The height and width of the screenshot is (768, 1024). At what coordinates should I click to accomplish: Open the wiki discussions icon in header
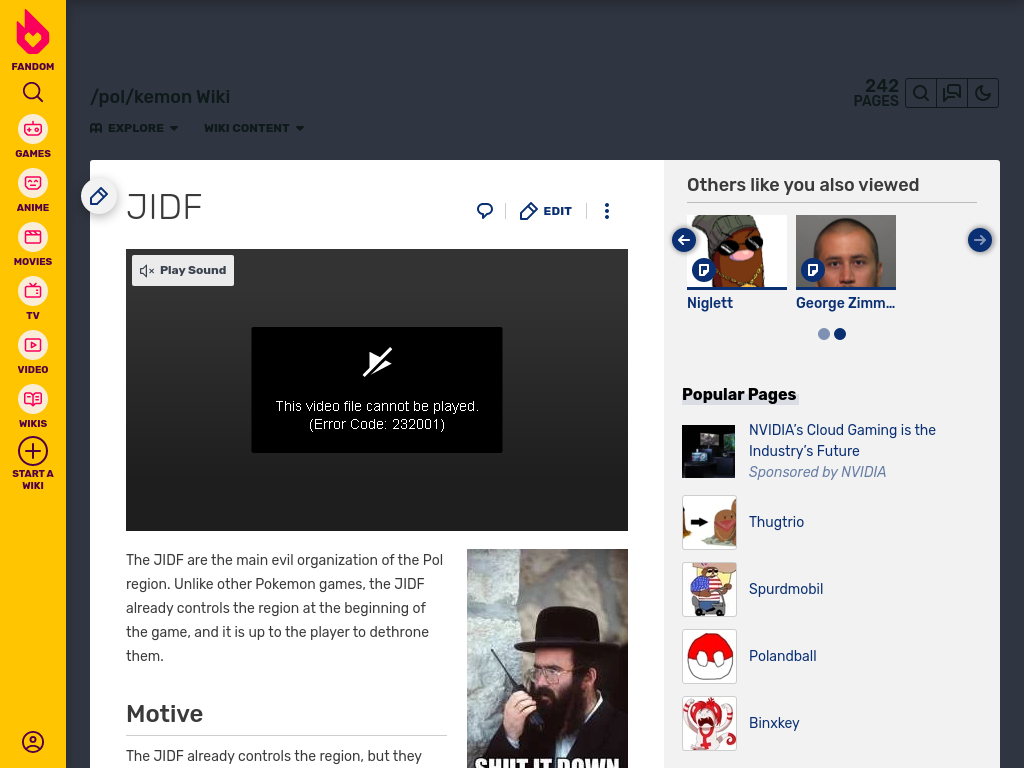pyautogui.click(x=952, y=93)
